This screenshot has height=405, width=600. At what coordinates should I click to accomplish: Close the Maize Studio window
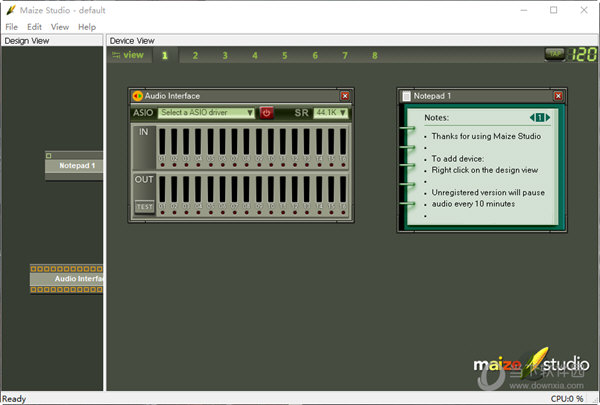584,10
